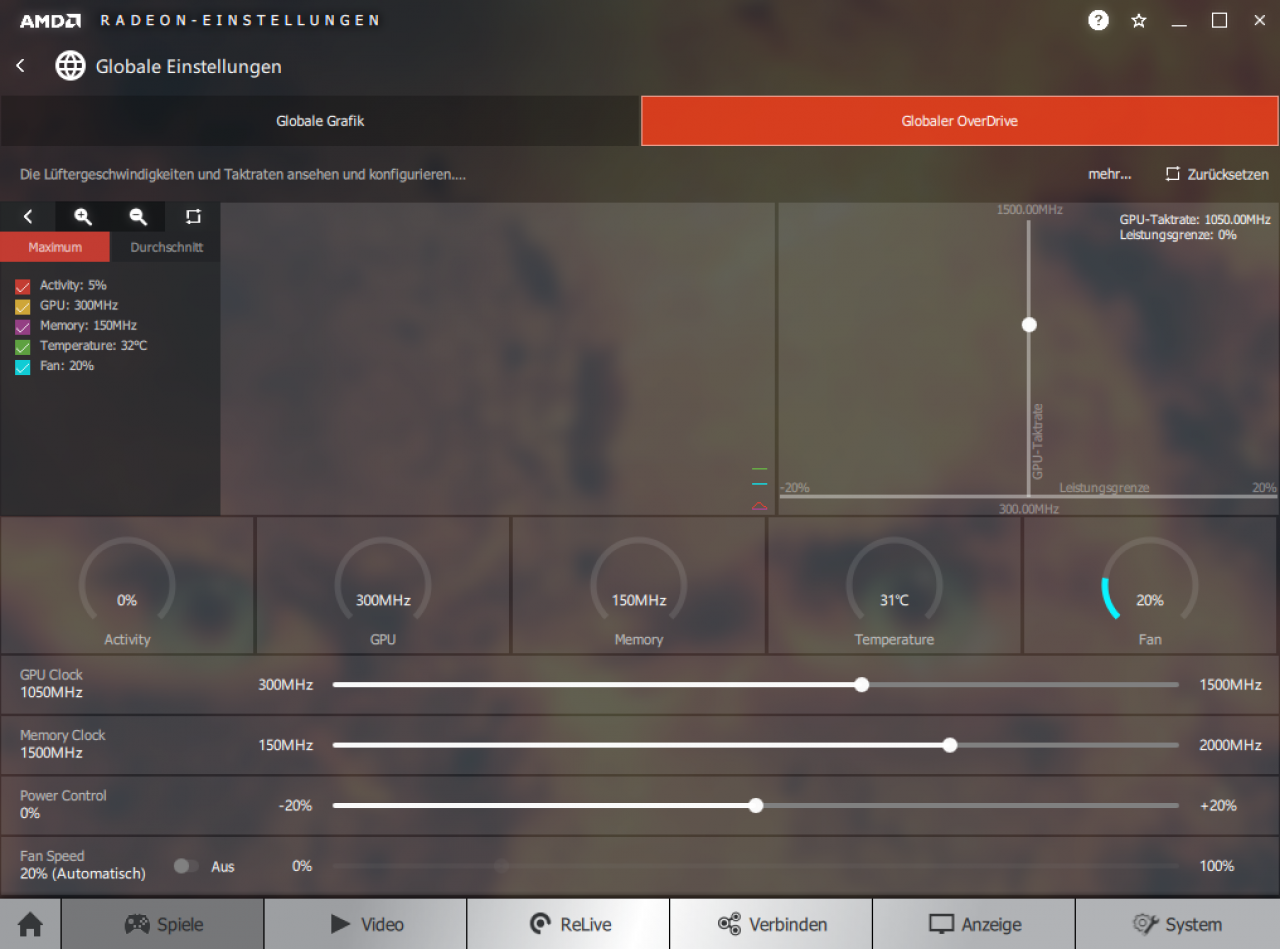Screen dimensions: 1280x949
Task: Click the +20% Power Control maximum label
Action: point(1218,805)
